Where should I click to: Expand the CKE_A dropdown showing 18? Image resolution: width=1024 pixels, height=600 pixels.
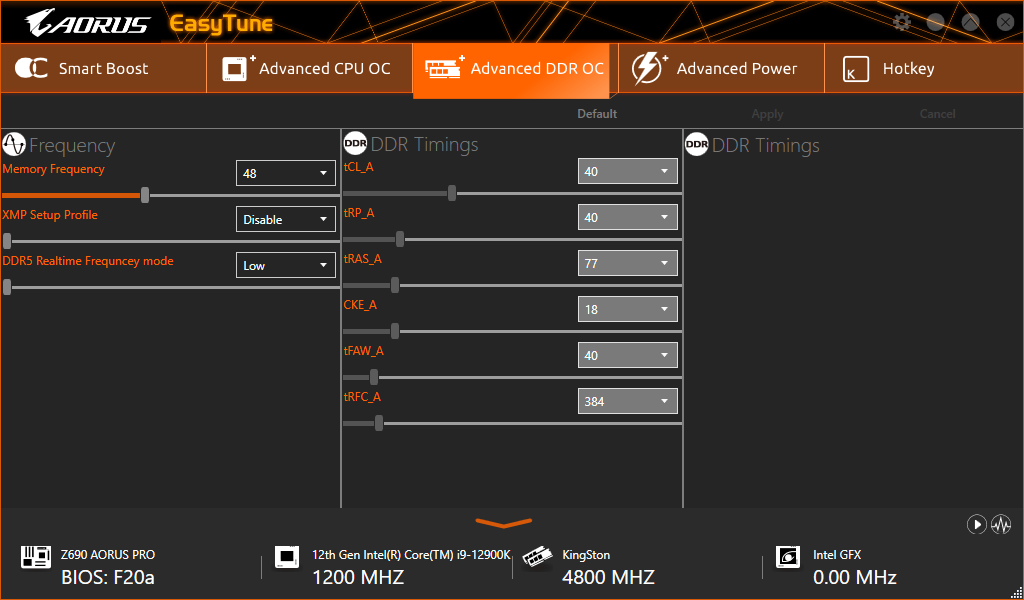tap(628, 309)
